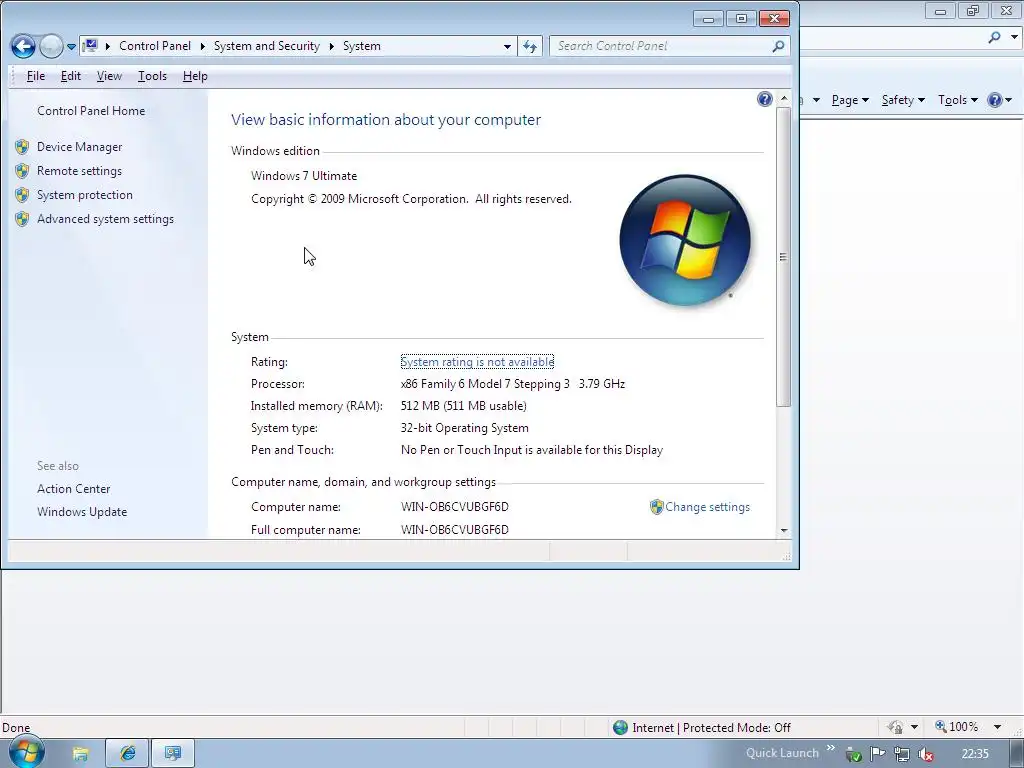Open Device Manager link

click(x=80, y=147)
